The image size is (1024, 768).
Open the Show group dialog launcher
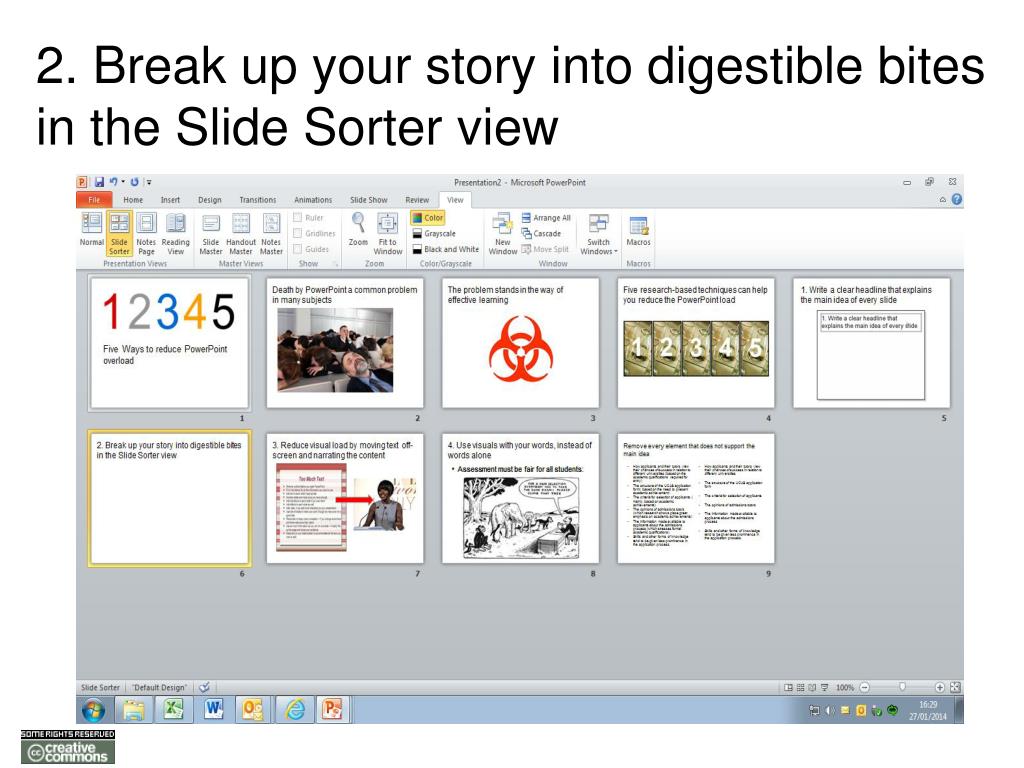(x=336, y=264)
